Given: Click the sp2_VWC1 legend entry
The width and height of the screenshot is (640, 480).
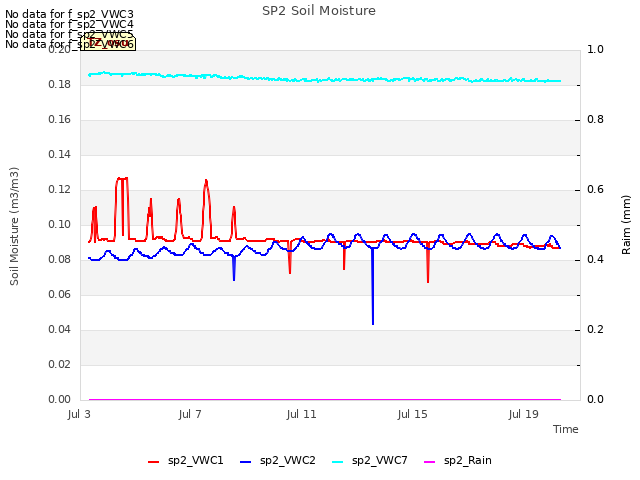Looking at the screenshot, I should point(186,460).
